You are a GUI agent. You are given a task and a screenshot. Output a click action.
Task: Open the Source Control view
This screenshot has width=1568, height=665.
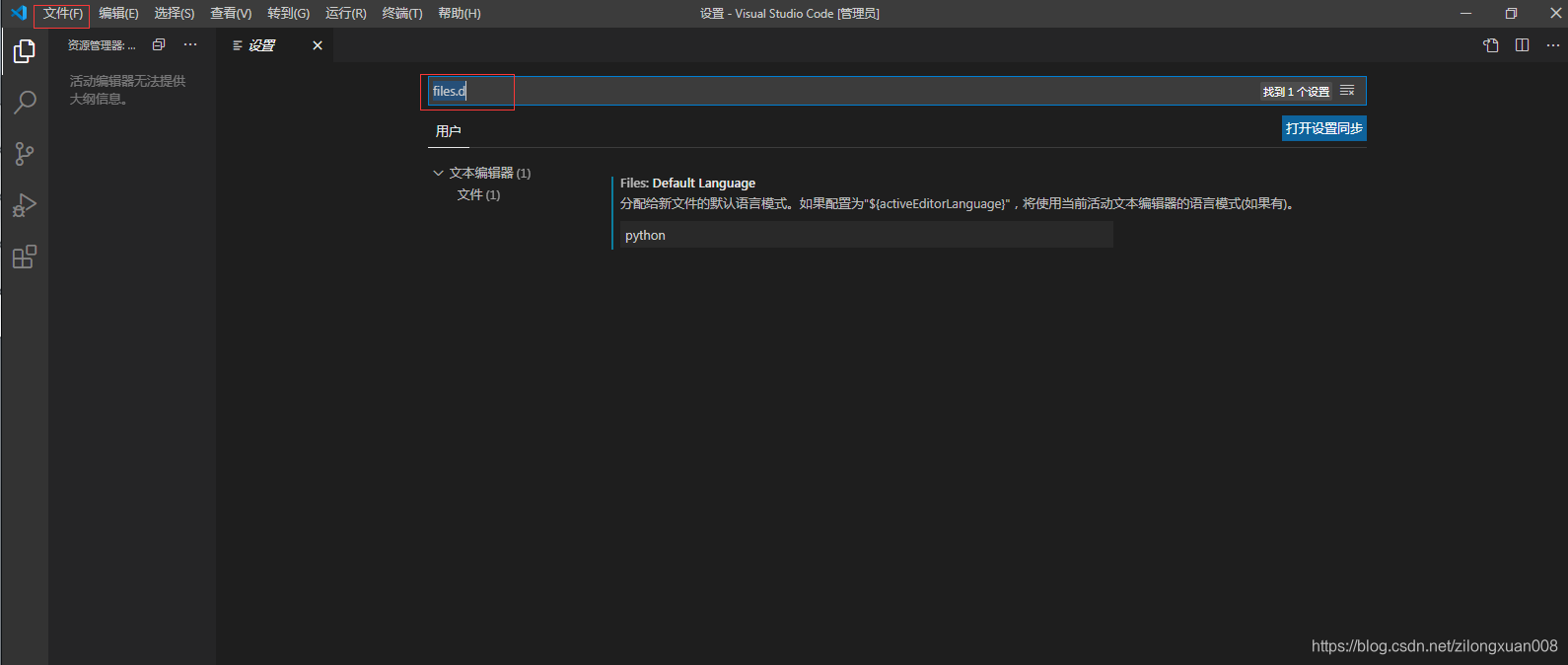click(25, 154)
